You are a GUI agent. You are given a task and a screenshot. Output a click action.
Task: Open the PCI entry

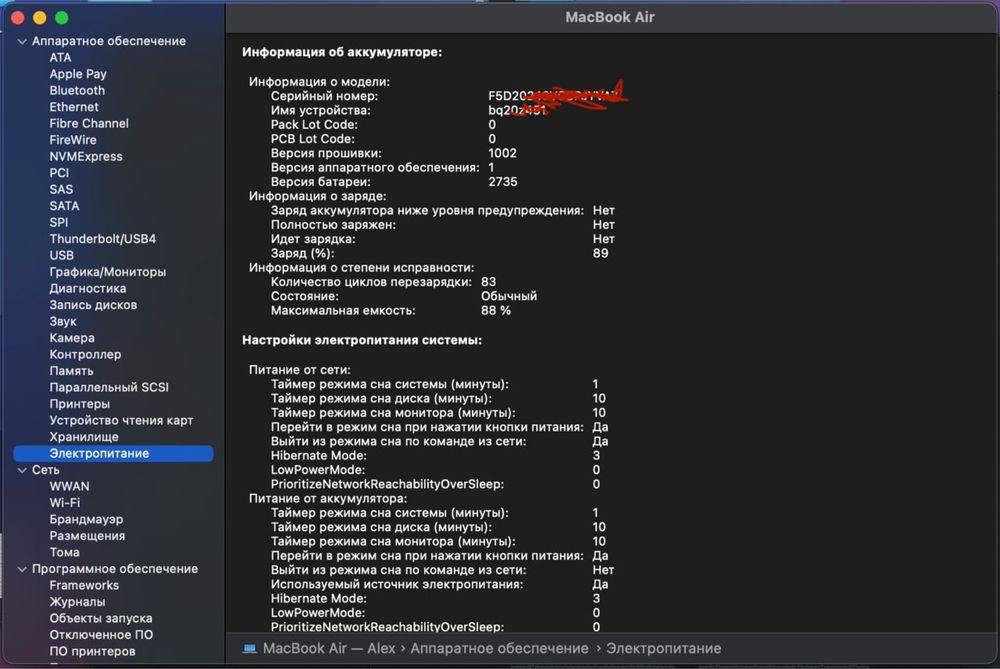coord(59,173)
